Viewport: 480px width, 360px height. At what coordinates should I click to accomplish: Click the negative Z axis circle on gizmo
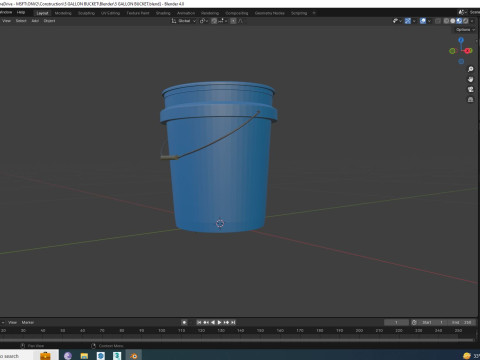(x=461, y=61)
